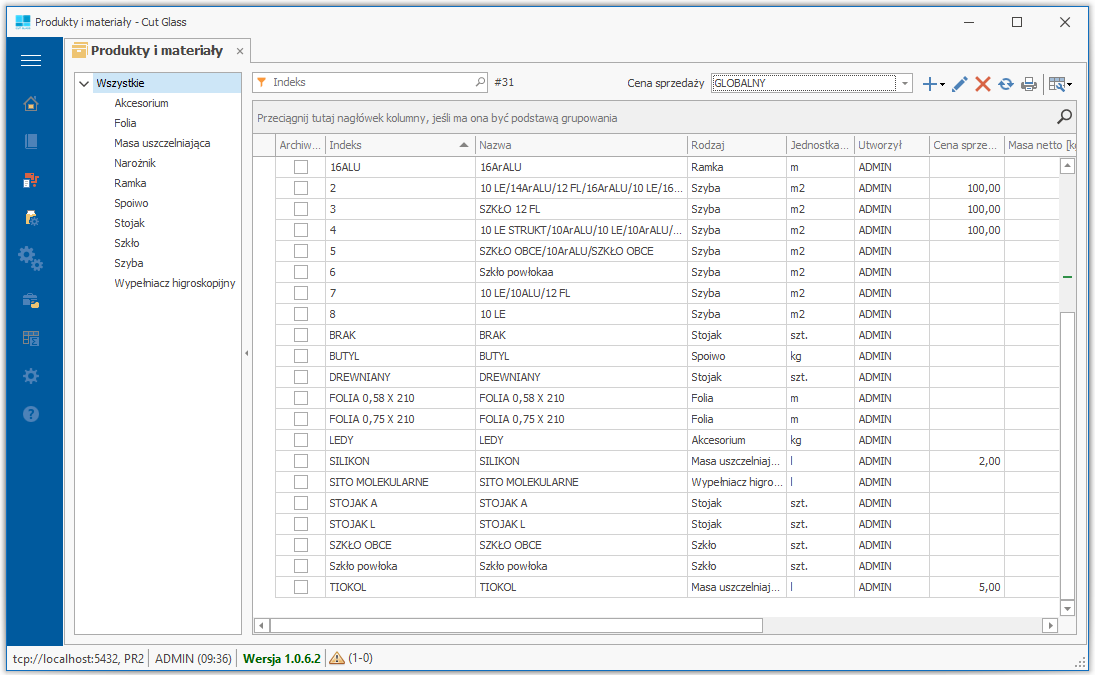Click the printer icon
1095x675 pixels.
pyautogui.click(x=1029, y=84)
